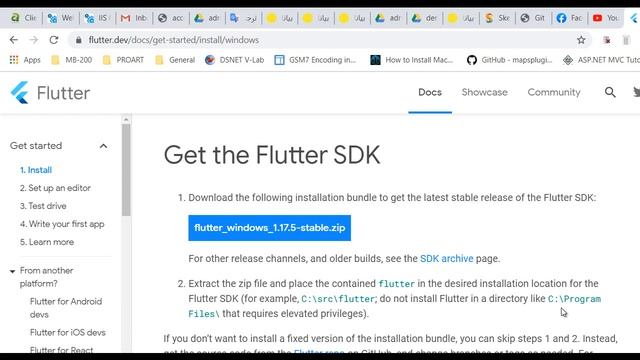Click the red extension icon beside the star

click(607, 40)
